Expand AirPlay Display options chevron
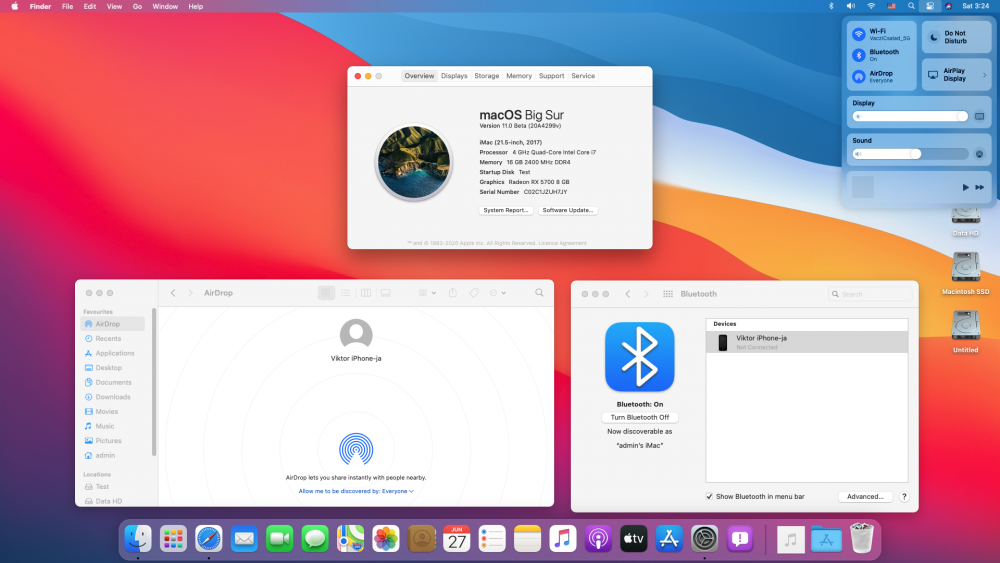The image size is (1000, 563). 985,75
